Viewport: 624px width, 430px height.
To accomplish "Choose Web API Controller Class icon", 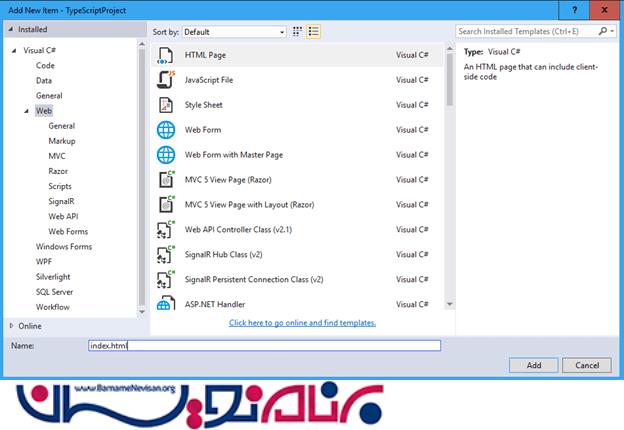I will coord(166,230).
